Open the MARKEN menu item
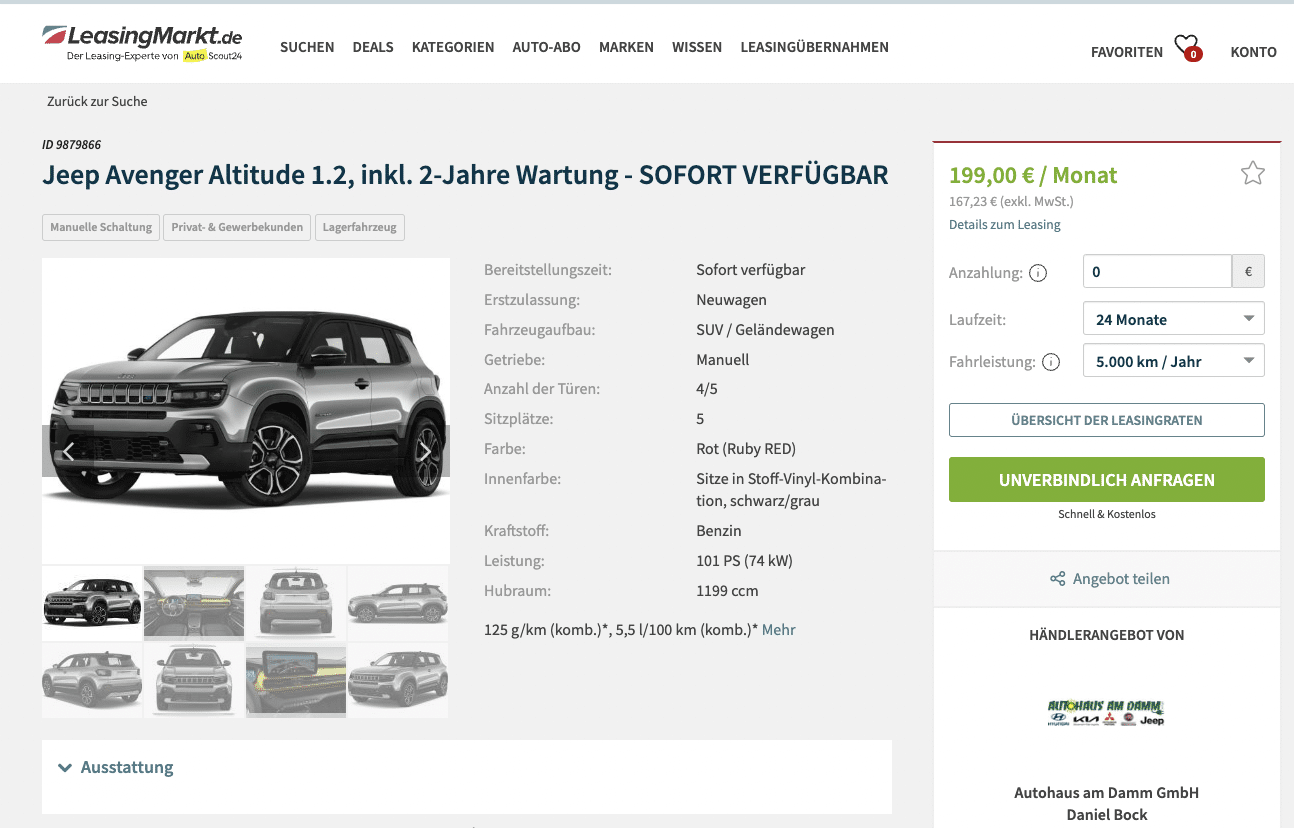The width and height of the screenshot is (1294, 828). [626, 47]
